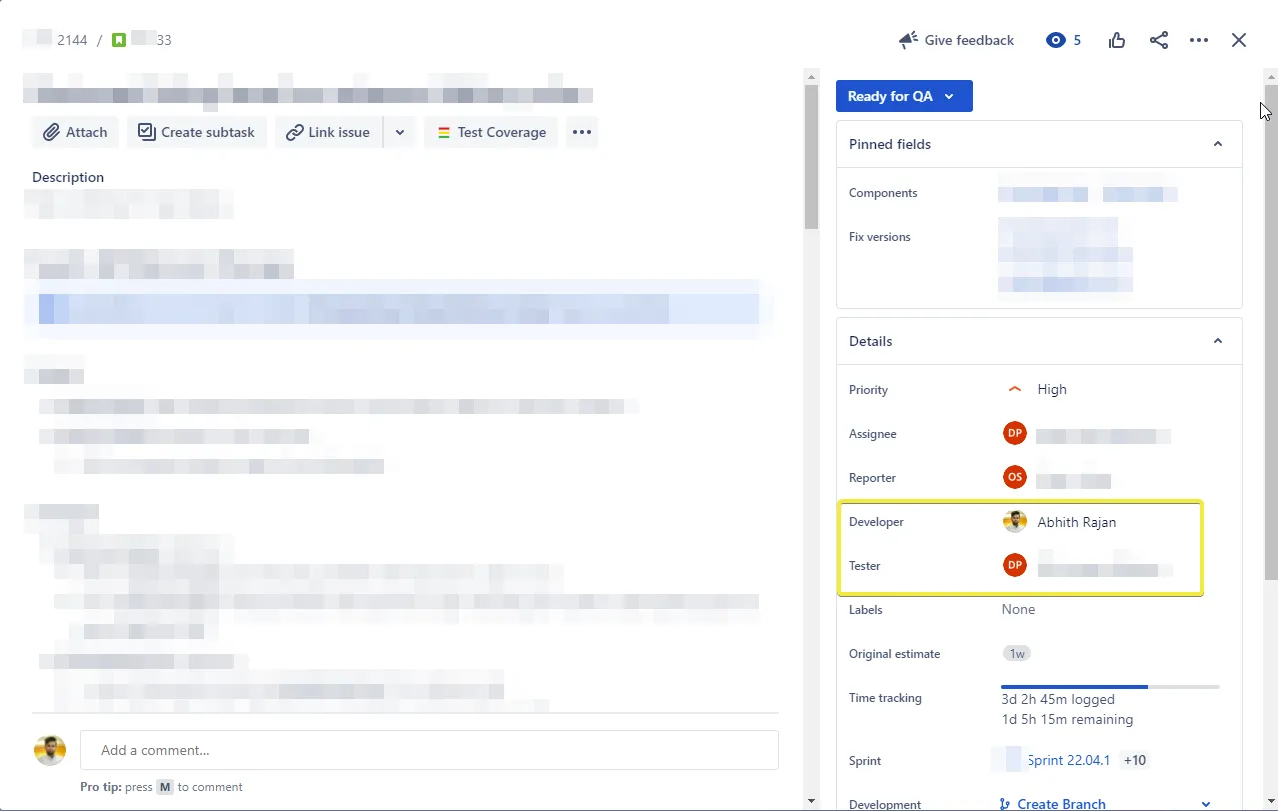Click Create subtask button
This screenshot has width=1278, height=811.
coord(197,132)
